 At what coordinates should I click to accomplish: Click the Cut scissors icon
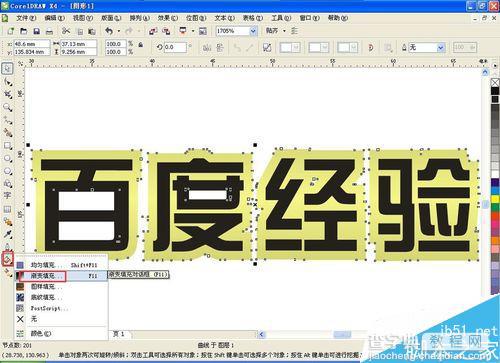(66, 31)
